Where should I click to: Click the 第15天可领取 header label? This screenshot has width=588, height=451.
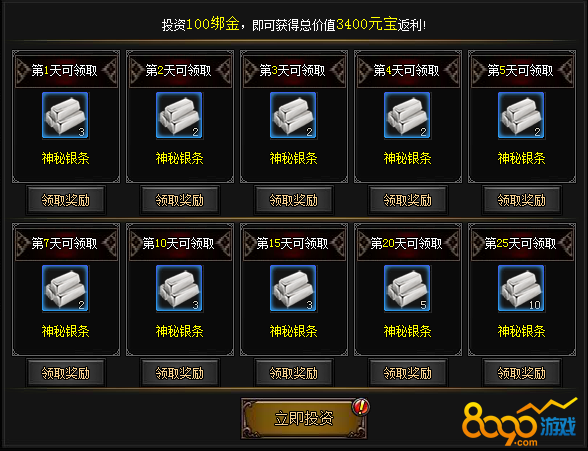(x=292, y=244)
